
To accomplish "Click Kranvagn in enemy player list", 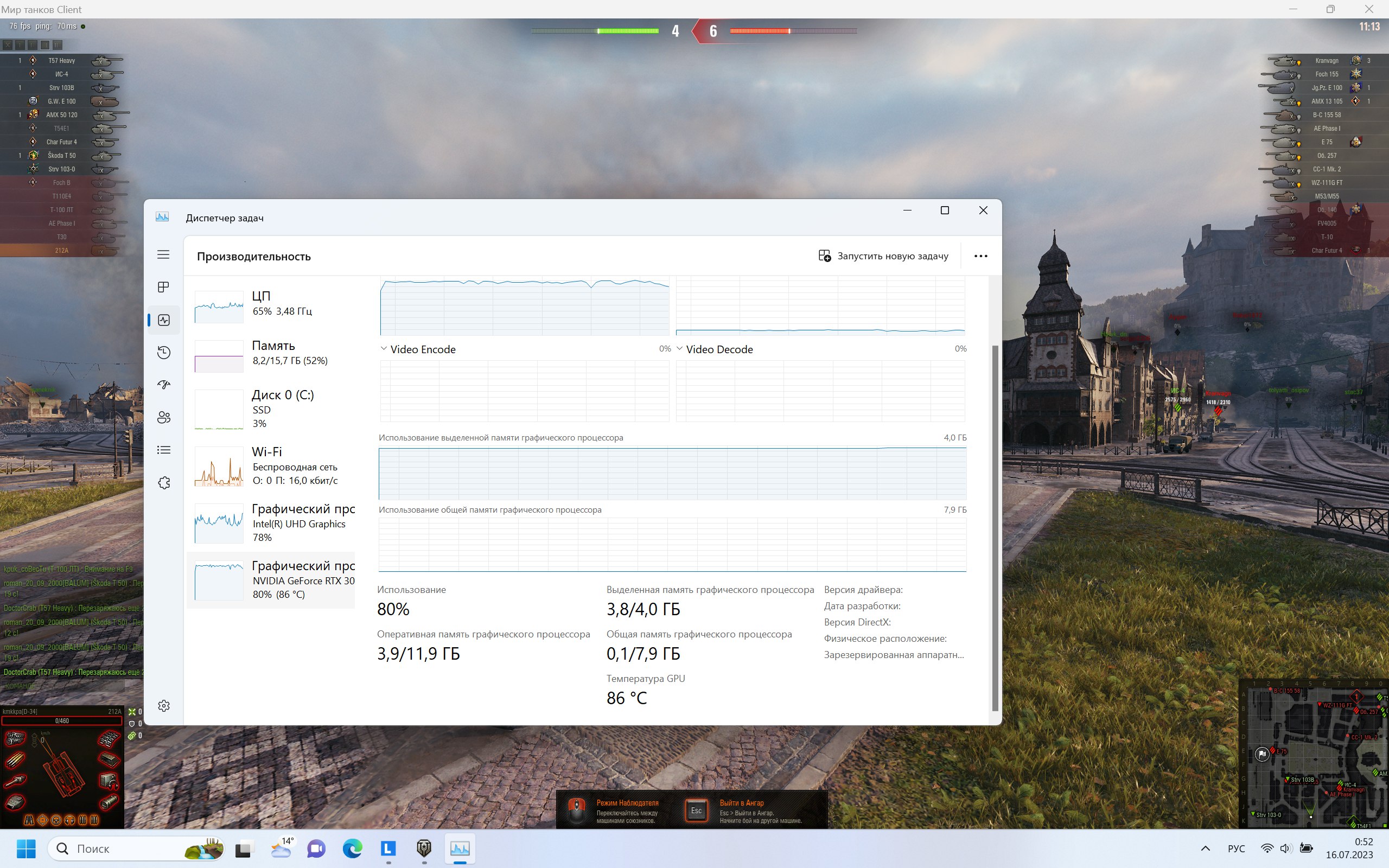I will 1327,60.
